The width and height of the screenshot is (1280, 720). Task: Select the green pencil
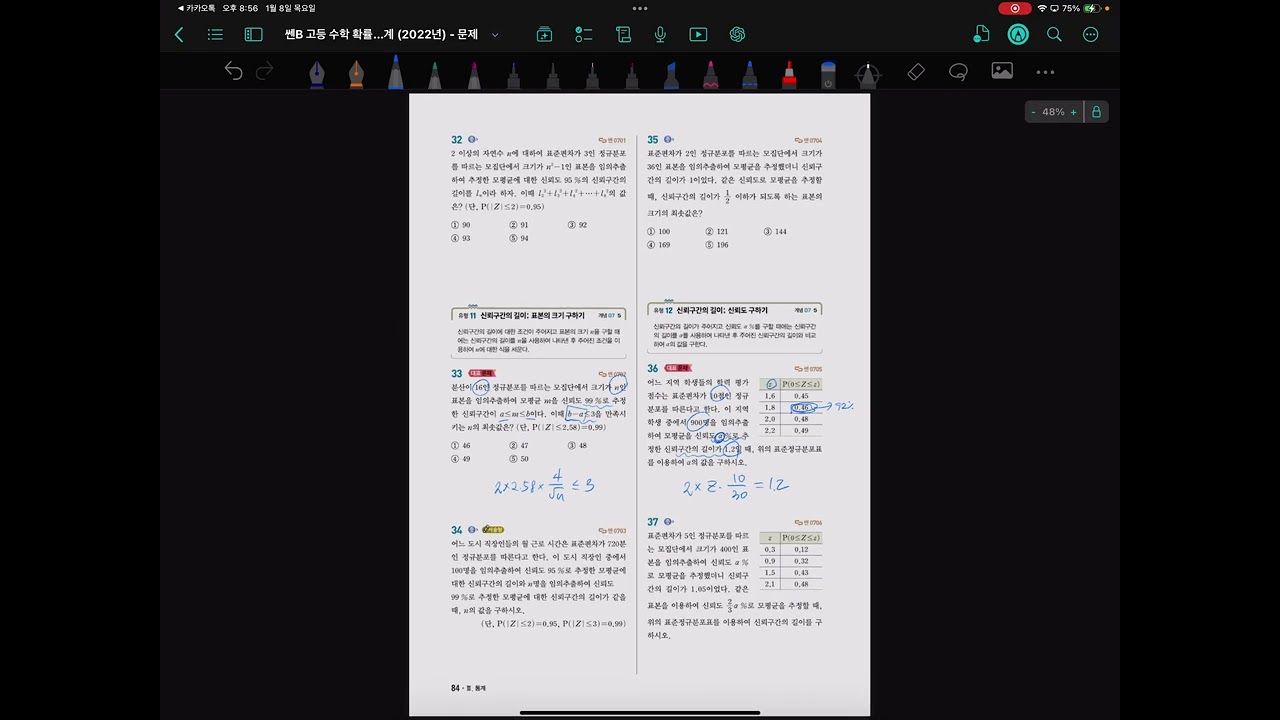click(x=434, y=74)
